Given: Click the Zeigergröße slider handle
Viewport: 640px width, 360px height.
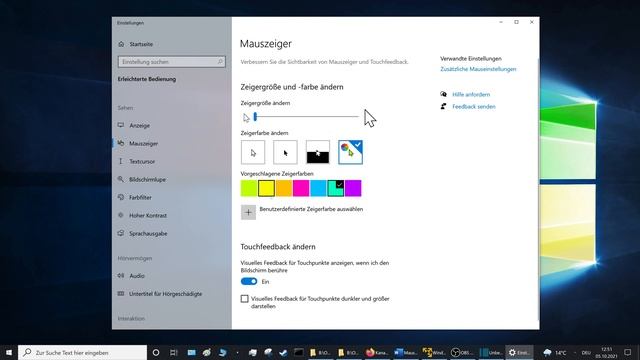Looking at the screenshot, I should pyautogui.click(x=255, y=117).
